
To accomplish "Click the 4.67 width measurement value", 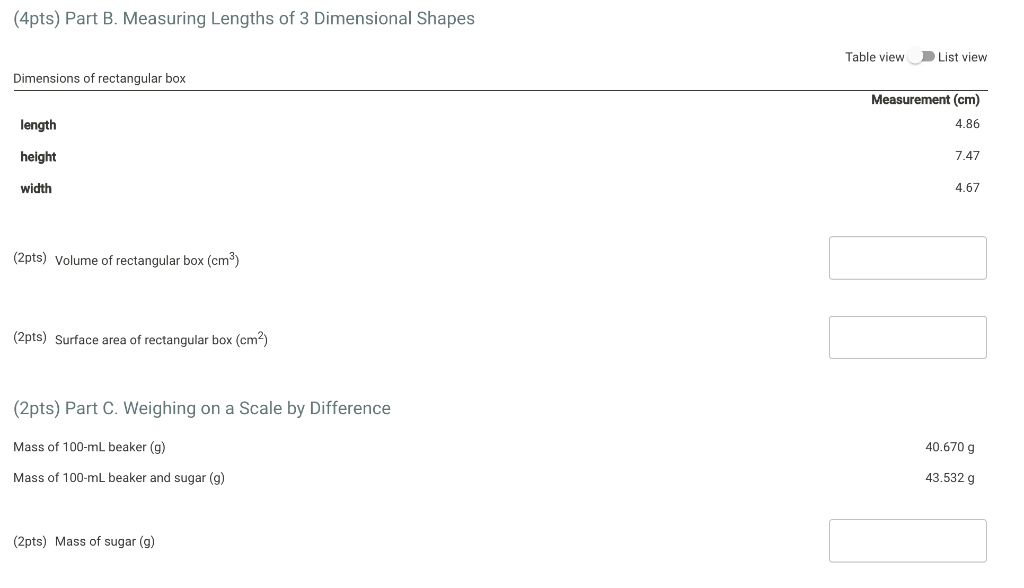I will click(968, 187).
